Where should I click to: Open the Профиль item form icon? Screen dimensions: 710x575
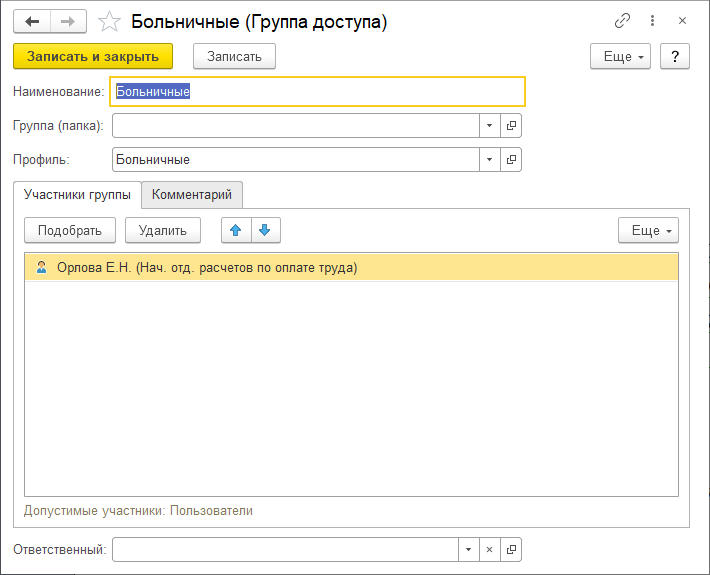511,159
